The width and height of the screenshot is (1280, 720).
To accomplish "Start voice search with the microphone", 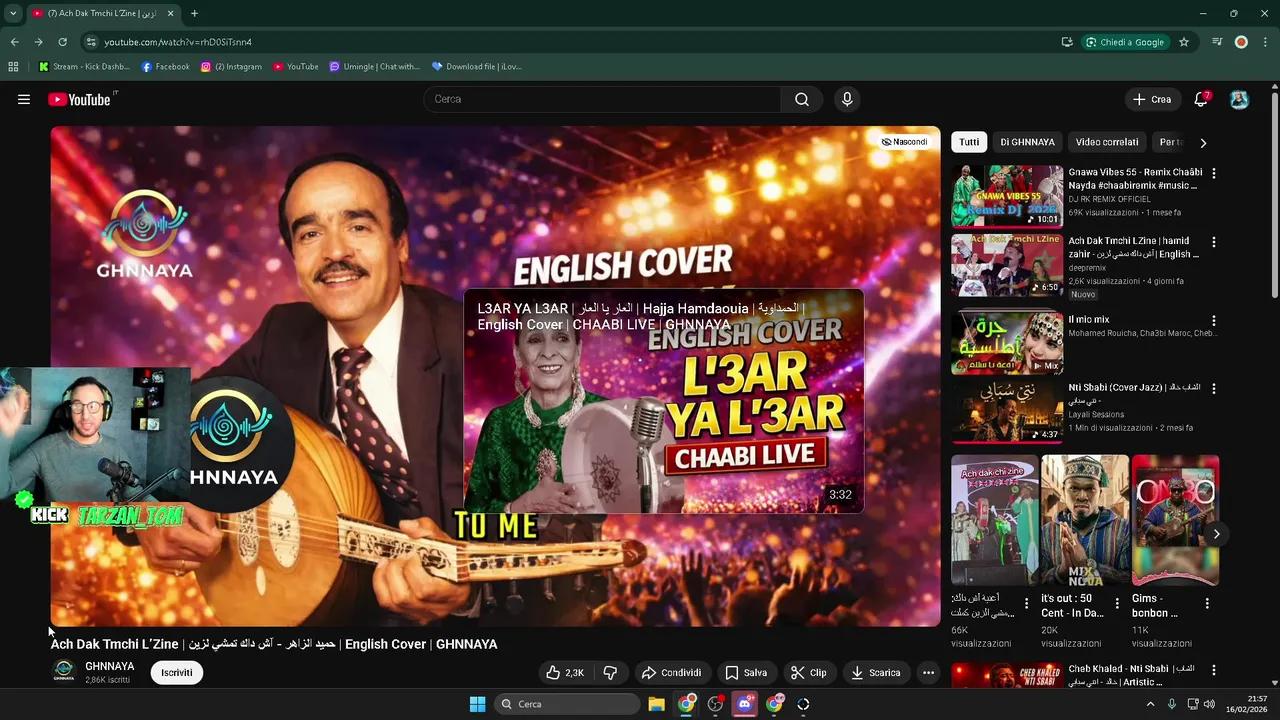I will pyautogui.click(x=847, y=99).
